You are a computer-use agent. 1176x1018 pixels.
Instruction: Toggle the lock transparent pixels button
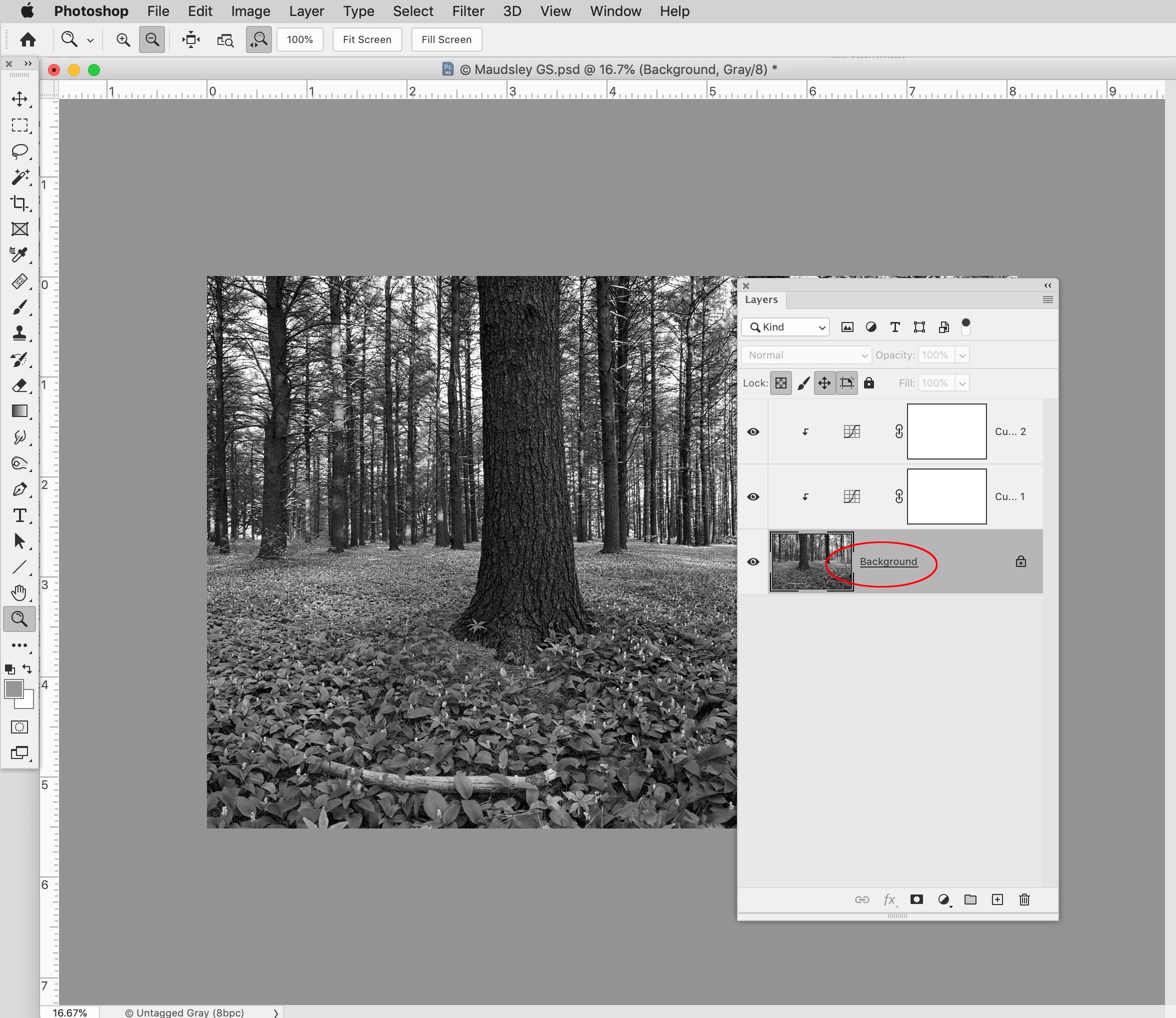click(x=781, y=383)
